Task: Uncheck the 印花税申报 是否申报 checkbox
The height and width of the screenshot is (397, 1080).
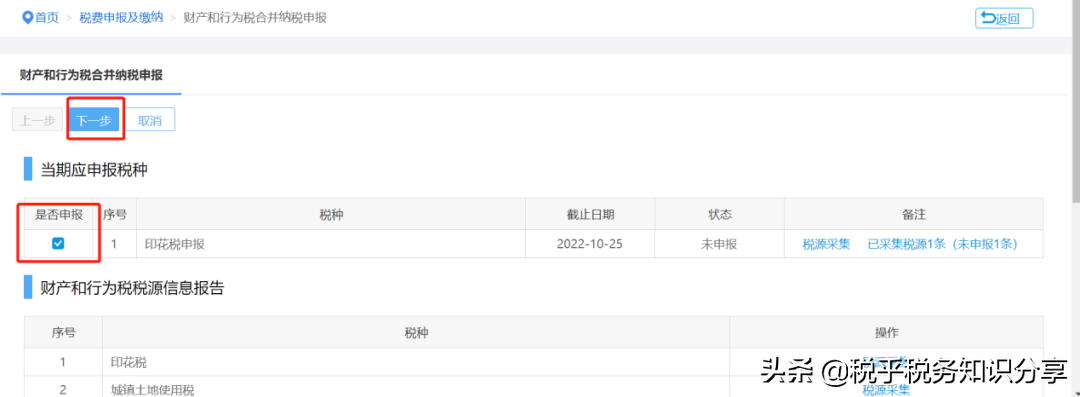Action: pos(59,243)
